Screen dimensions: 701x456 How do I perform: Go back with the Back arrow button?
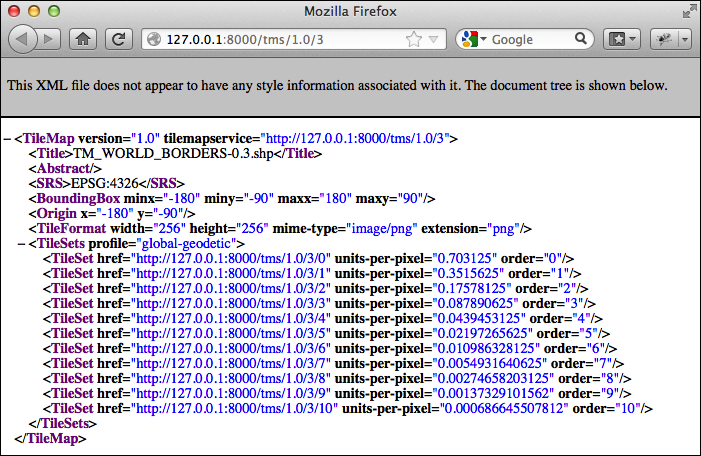point(22,39)
